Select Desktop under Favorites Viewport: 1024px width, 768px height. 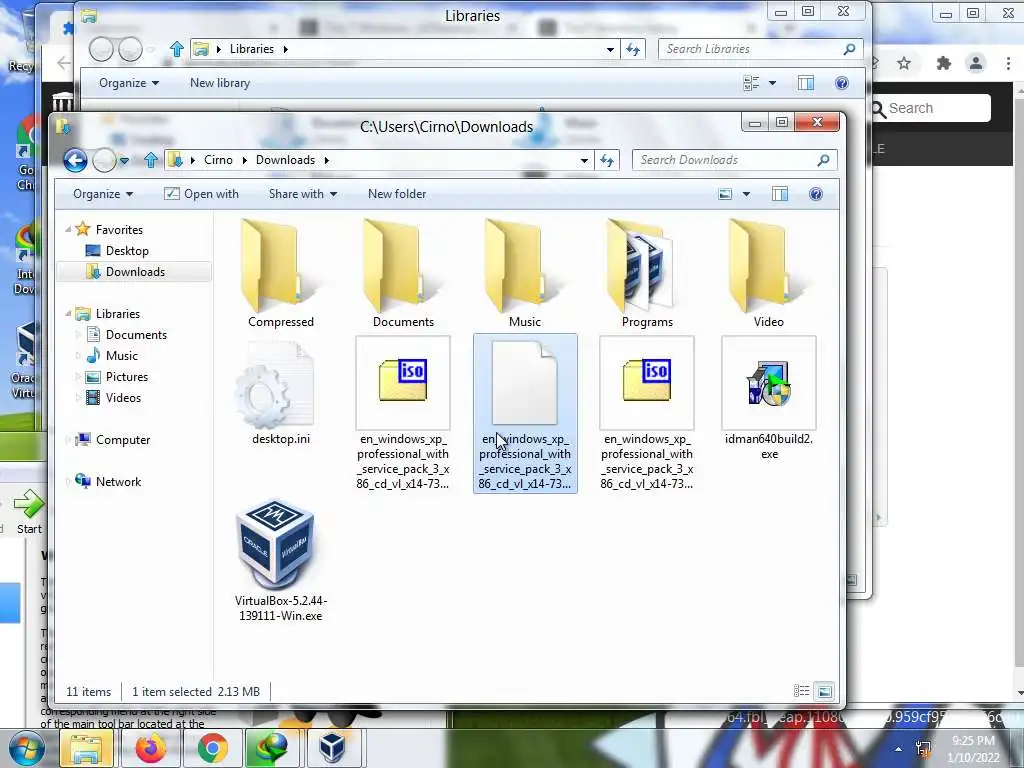(127, 251)
